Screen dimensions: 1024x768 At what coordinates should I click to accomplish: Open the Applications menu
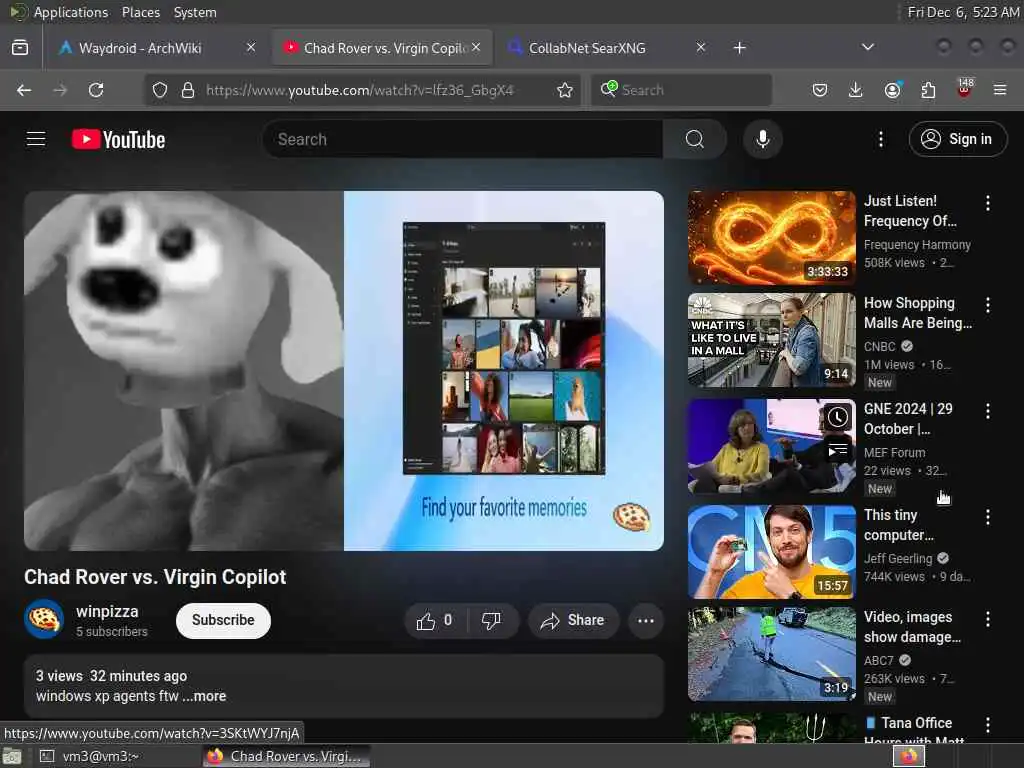point(71,12)
